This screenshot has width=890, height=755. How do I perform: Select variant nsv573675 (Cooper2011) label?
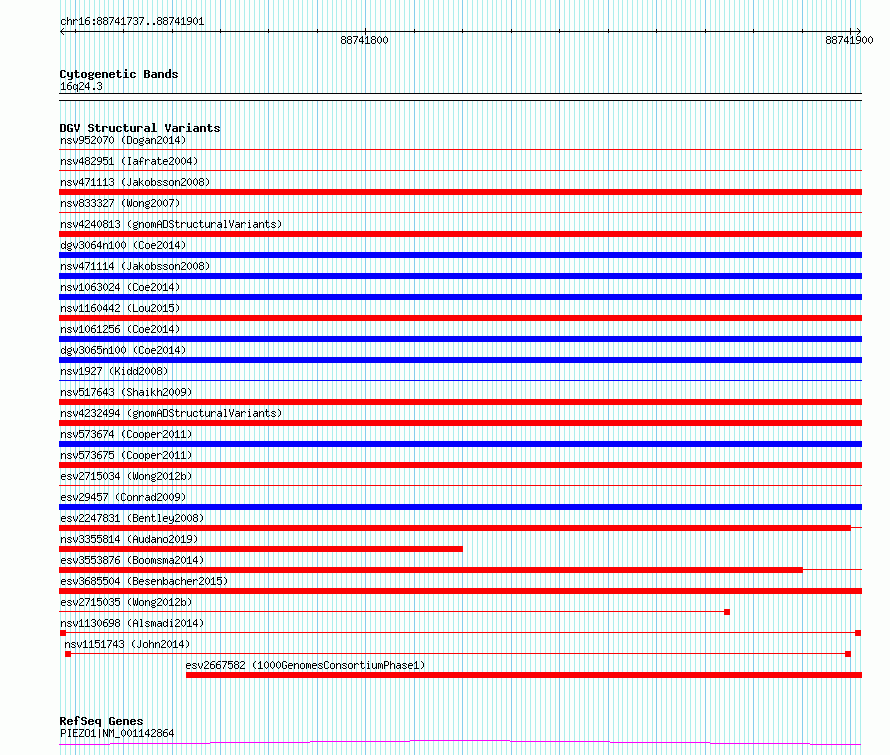tap(126, 455)
